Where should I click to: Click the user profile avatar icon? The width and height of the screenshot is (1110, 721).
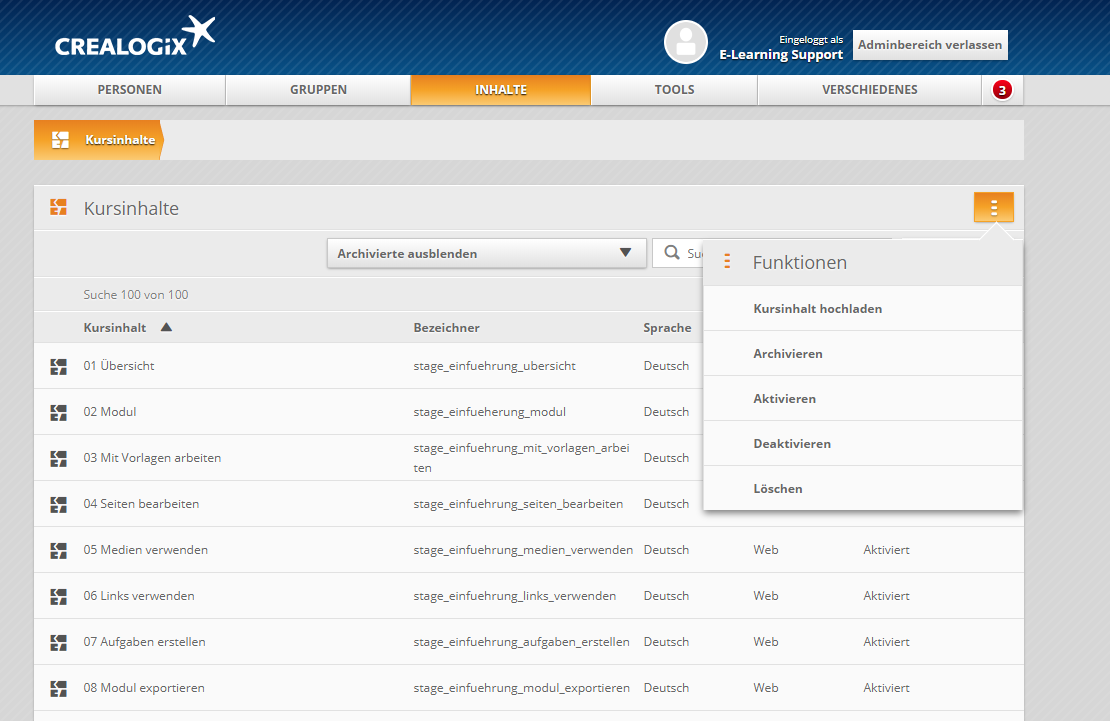click(685, 42)
